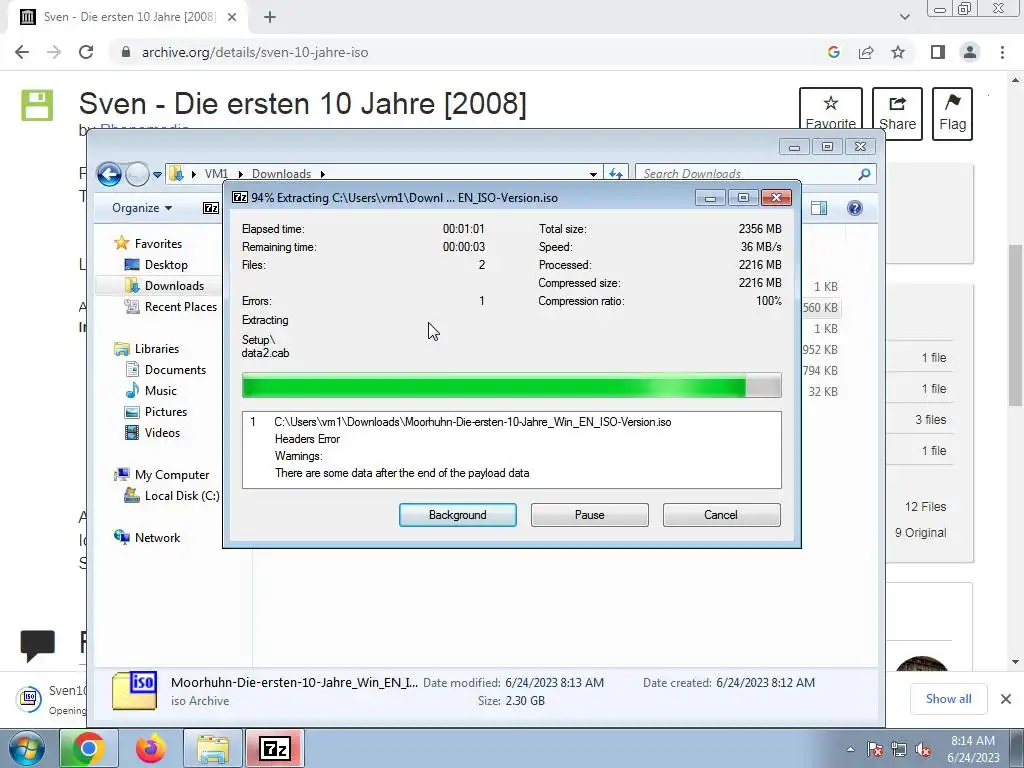The height and width of the screenshot is (768, 1024).
Task: Click the archive.org URL in address bar
Action: point(255,52)
